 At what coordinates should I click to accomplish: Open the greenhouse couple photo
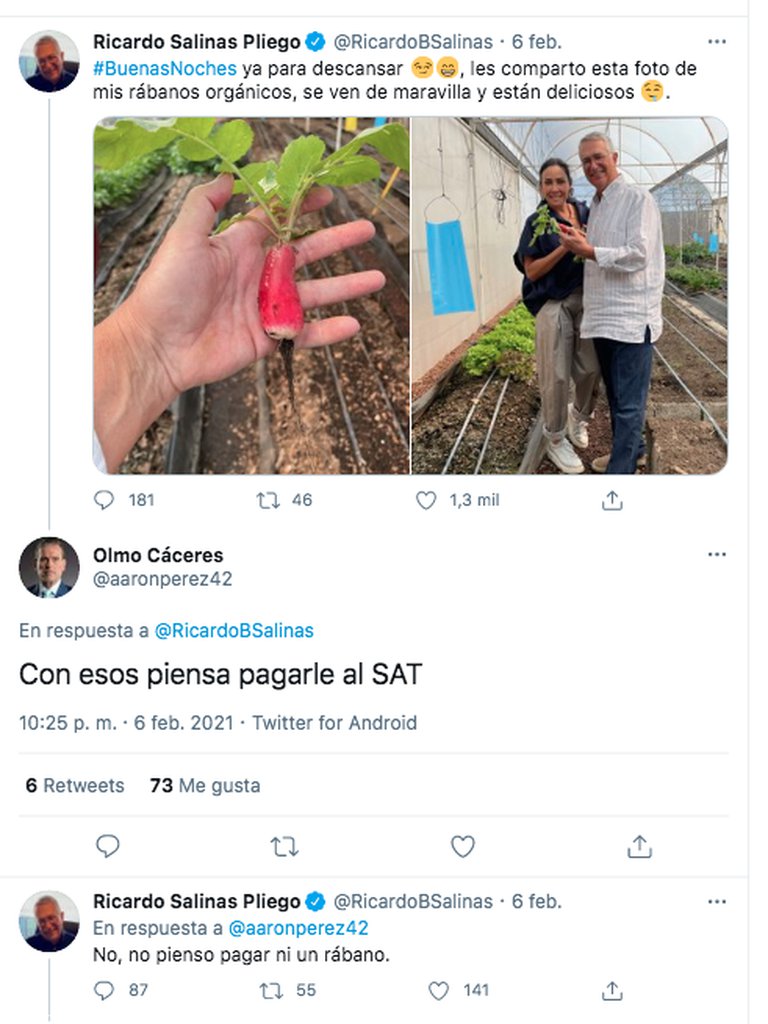pos(570,296)
